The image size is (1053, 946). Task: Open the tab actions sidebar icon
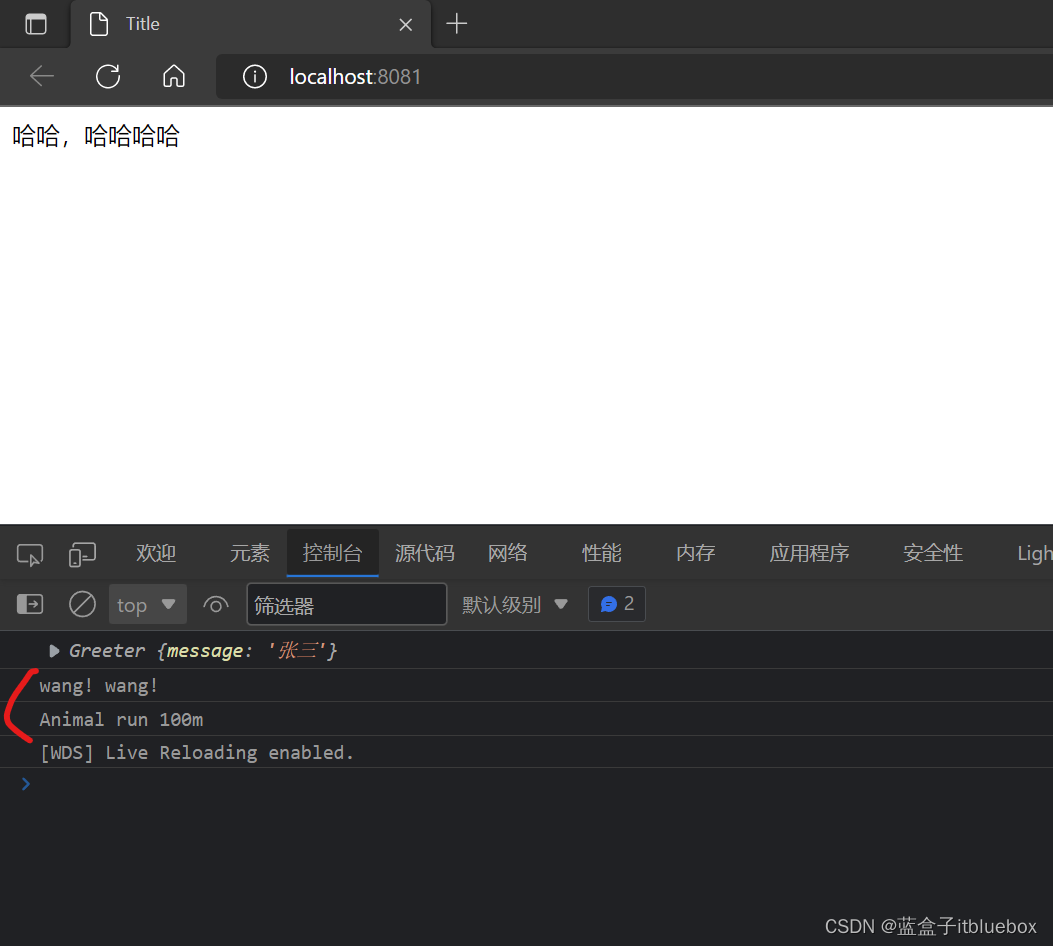36,24
